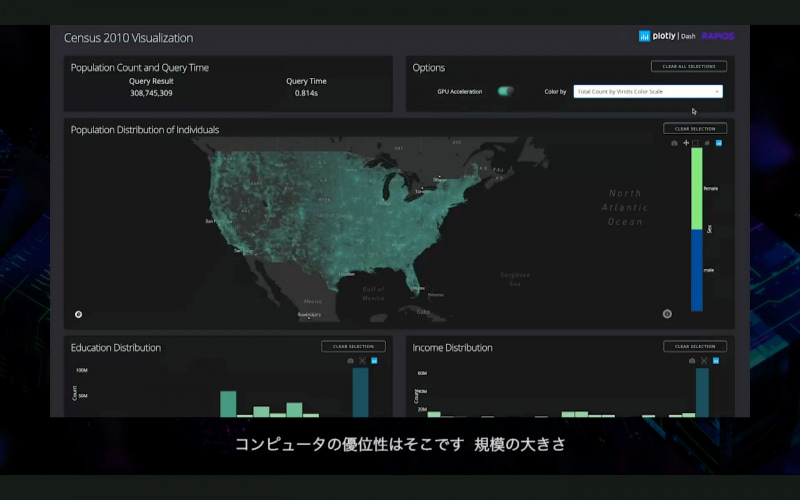Click the Plotly Dash logo in the header
Screen dimensions: 800x500
click(667, 36)
